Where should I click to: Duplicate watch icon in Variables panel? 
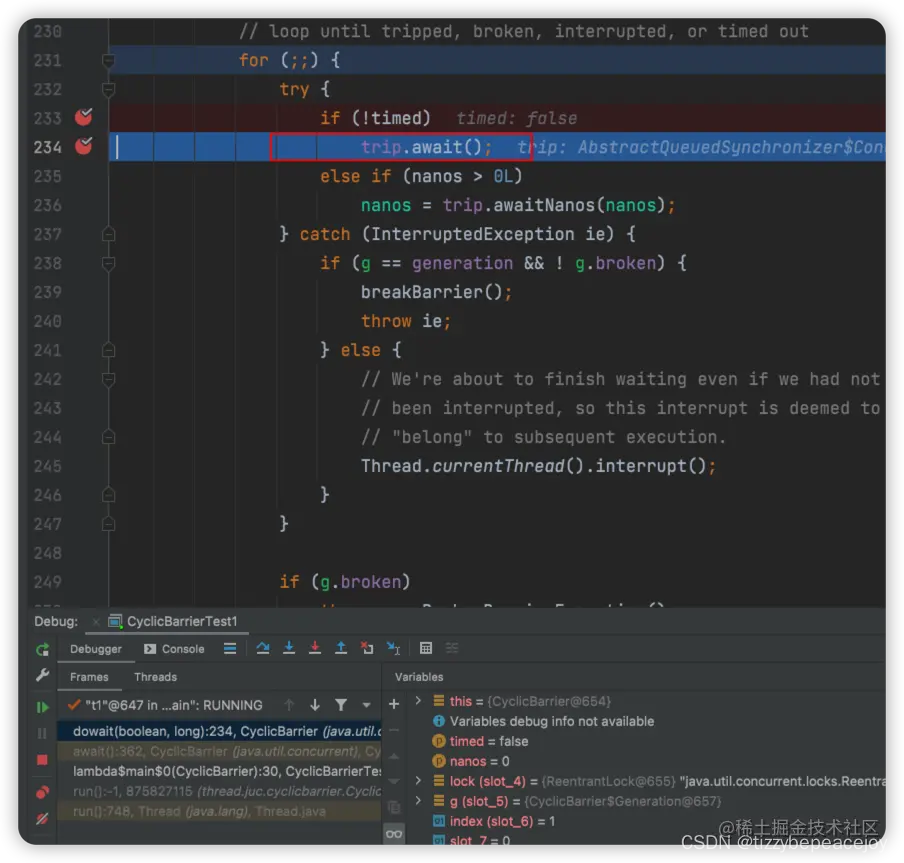[394, 808]
